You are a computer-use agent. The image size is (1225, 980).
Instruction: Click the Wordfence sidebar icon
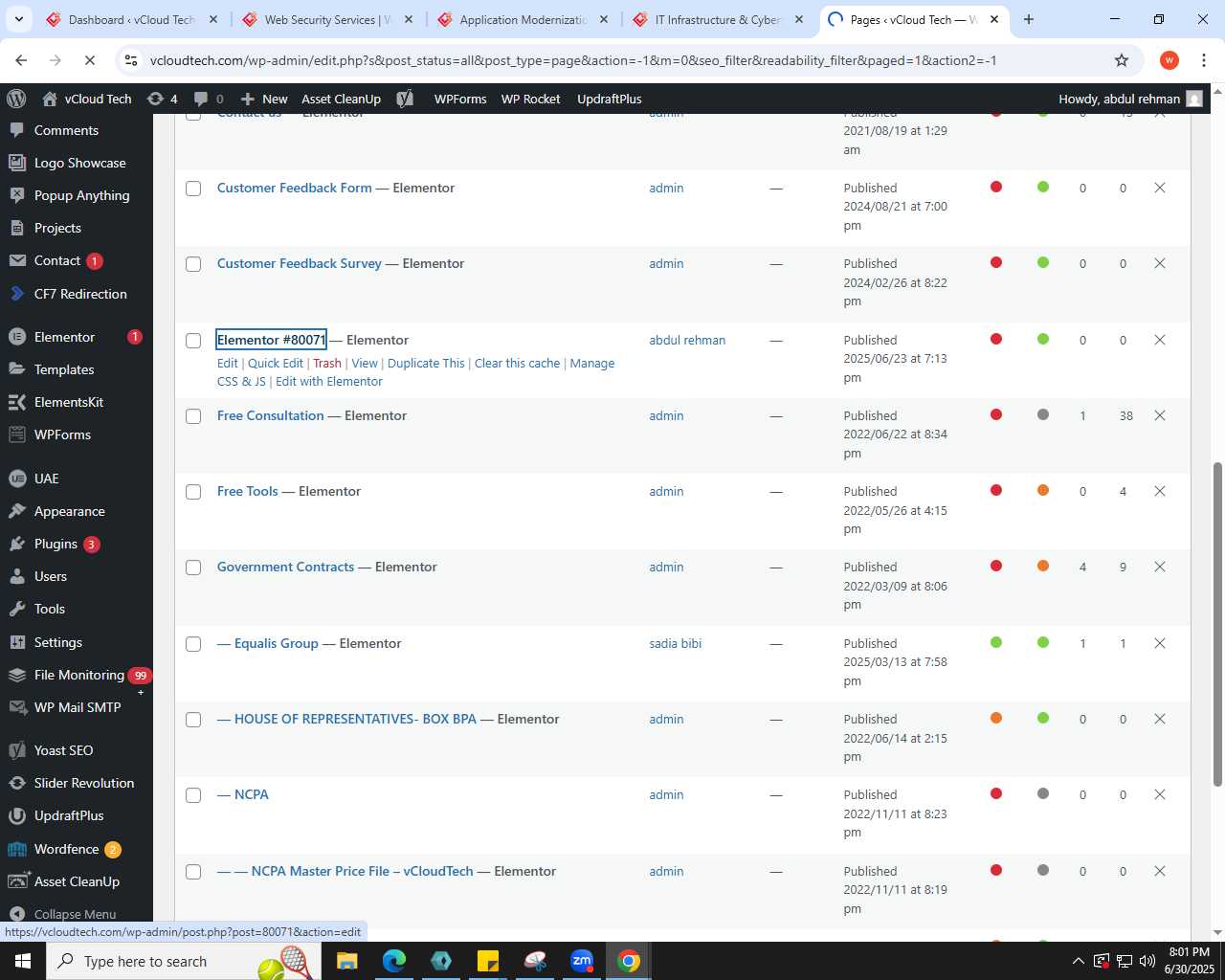(17, 849)
